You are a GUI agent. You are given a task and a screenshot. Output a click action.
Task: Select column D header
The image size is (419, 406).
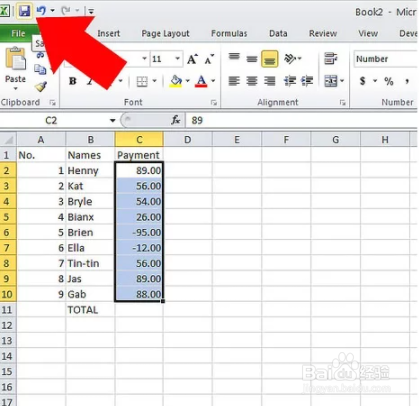(x=188, y=139)
